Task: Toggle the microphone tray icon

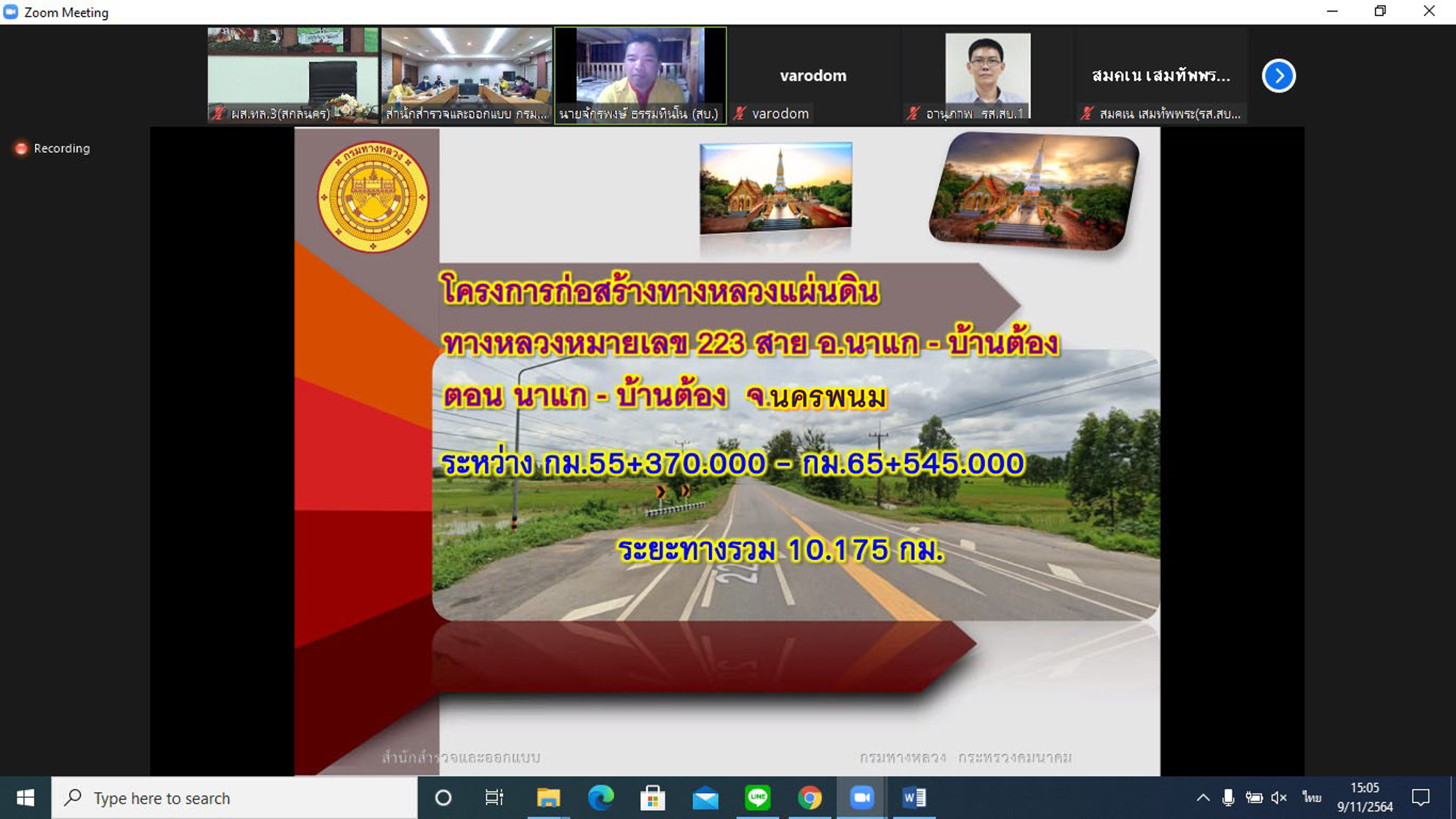Action: coord(1228,798)
